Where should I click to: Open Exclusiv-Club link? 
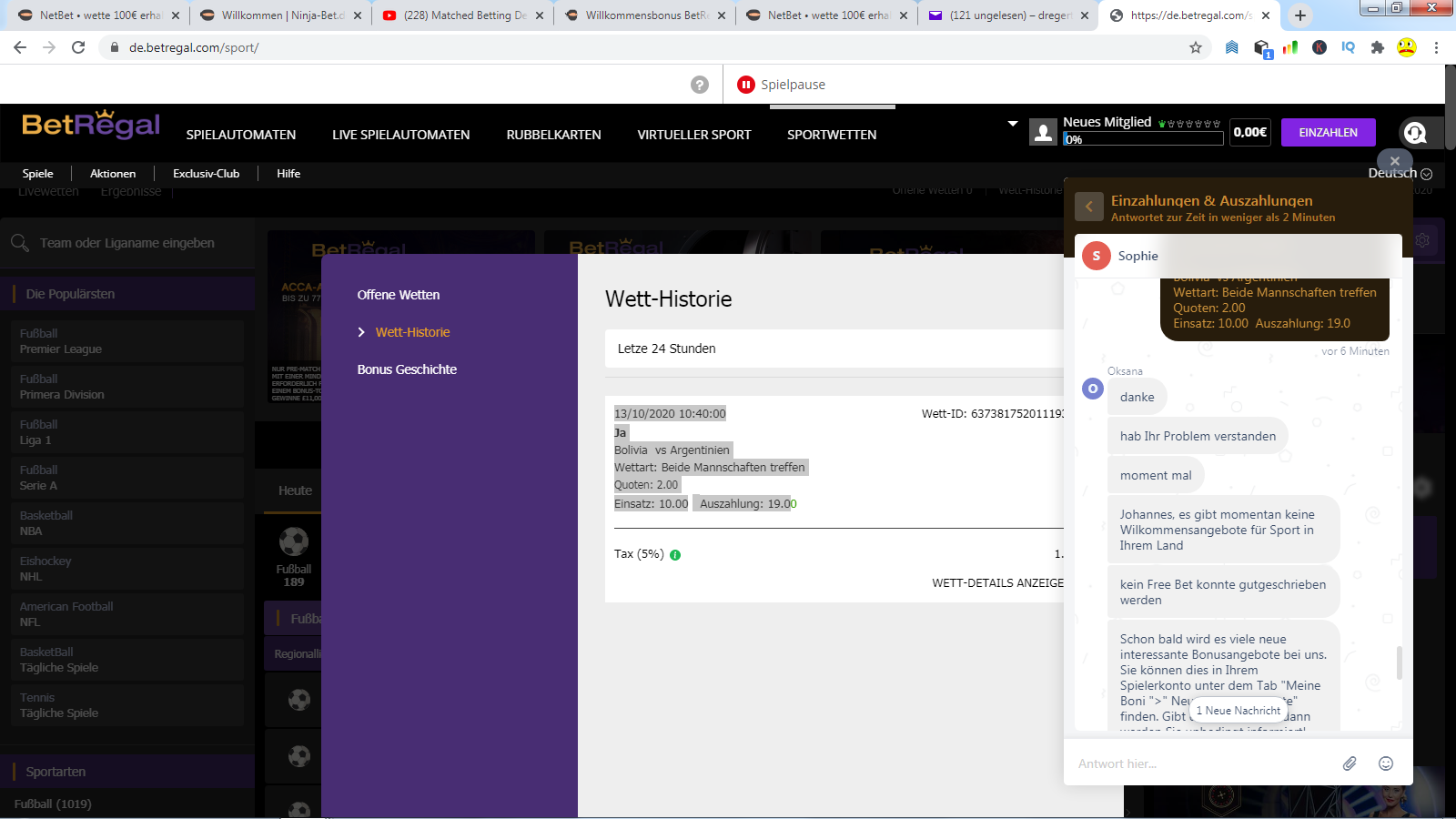(207, 173)
